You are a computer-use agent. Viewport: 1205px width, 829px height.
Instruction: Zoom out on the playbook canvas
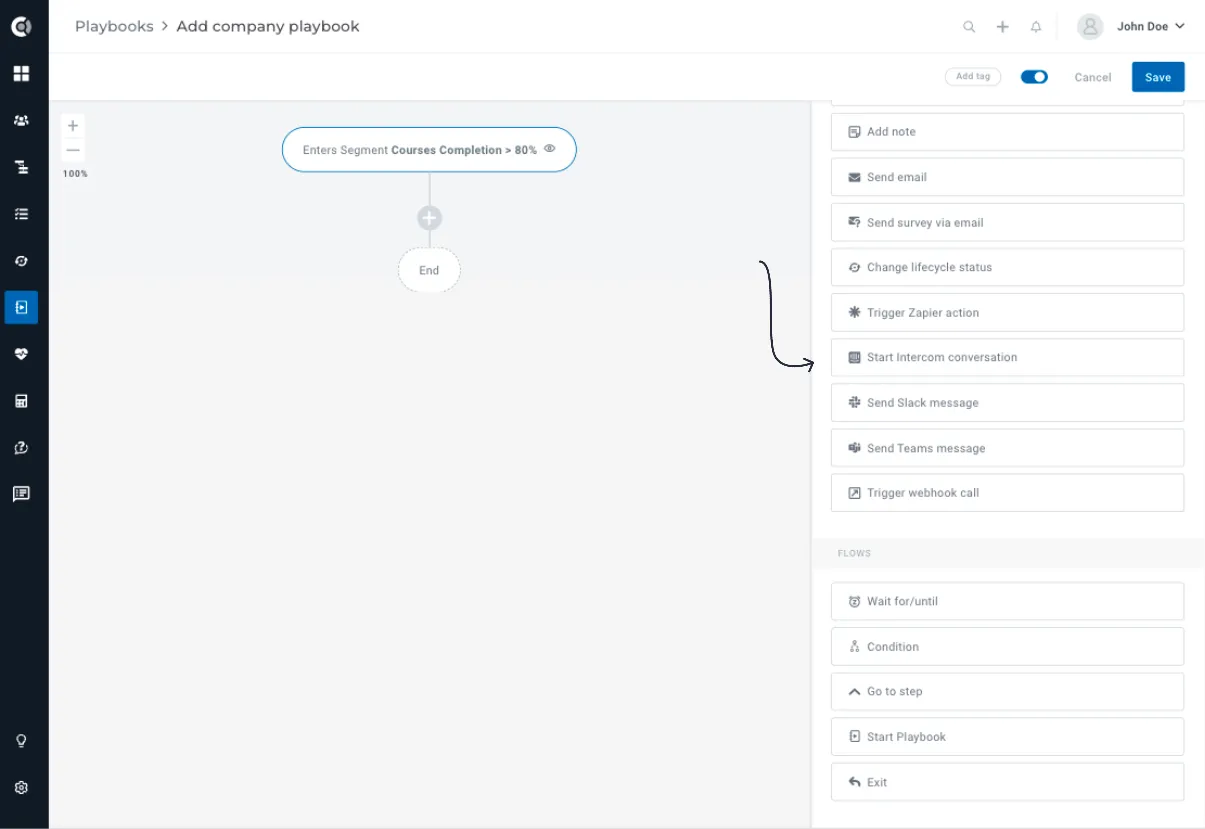[x=73, y=150]
